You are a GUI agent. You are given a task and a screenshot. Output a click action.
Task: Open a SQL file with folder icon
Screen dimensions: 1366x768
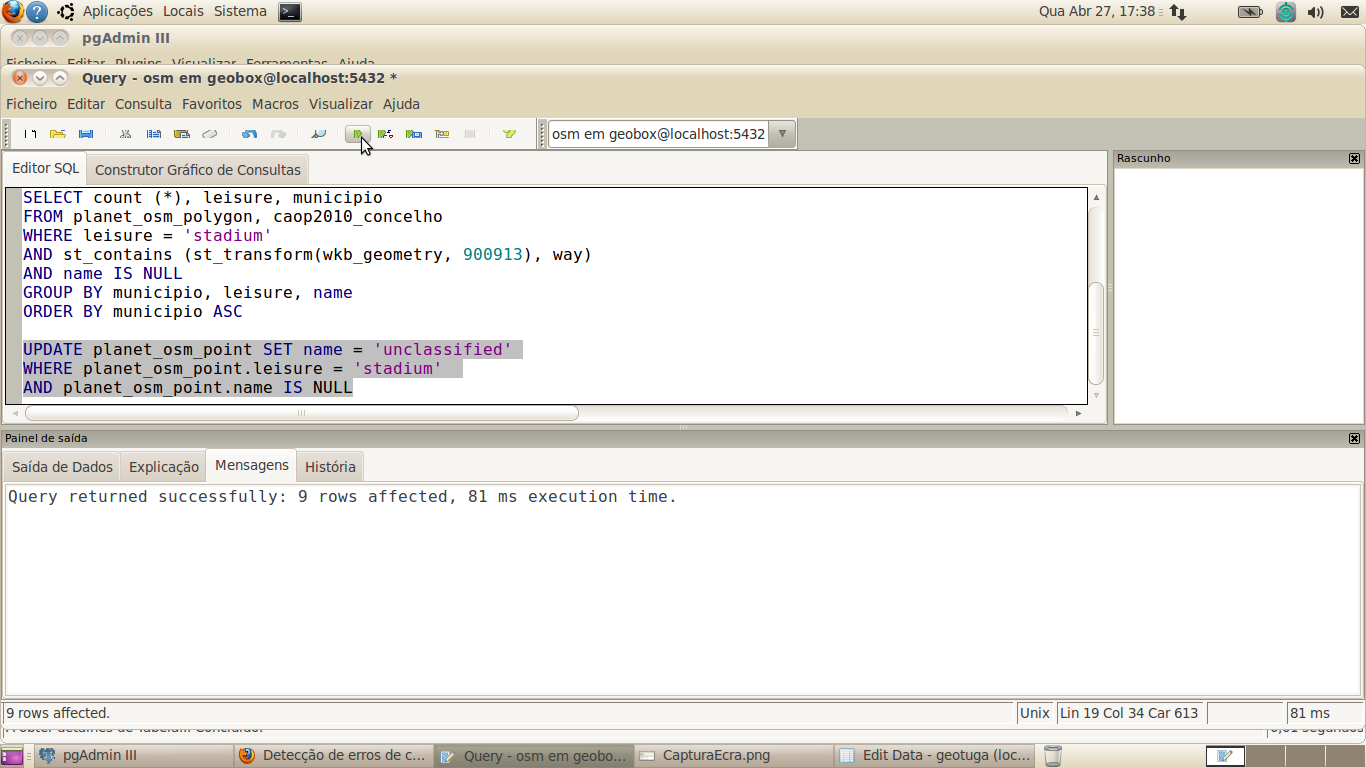click(58, 134)
